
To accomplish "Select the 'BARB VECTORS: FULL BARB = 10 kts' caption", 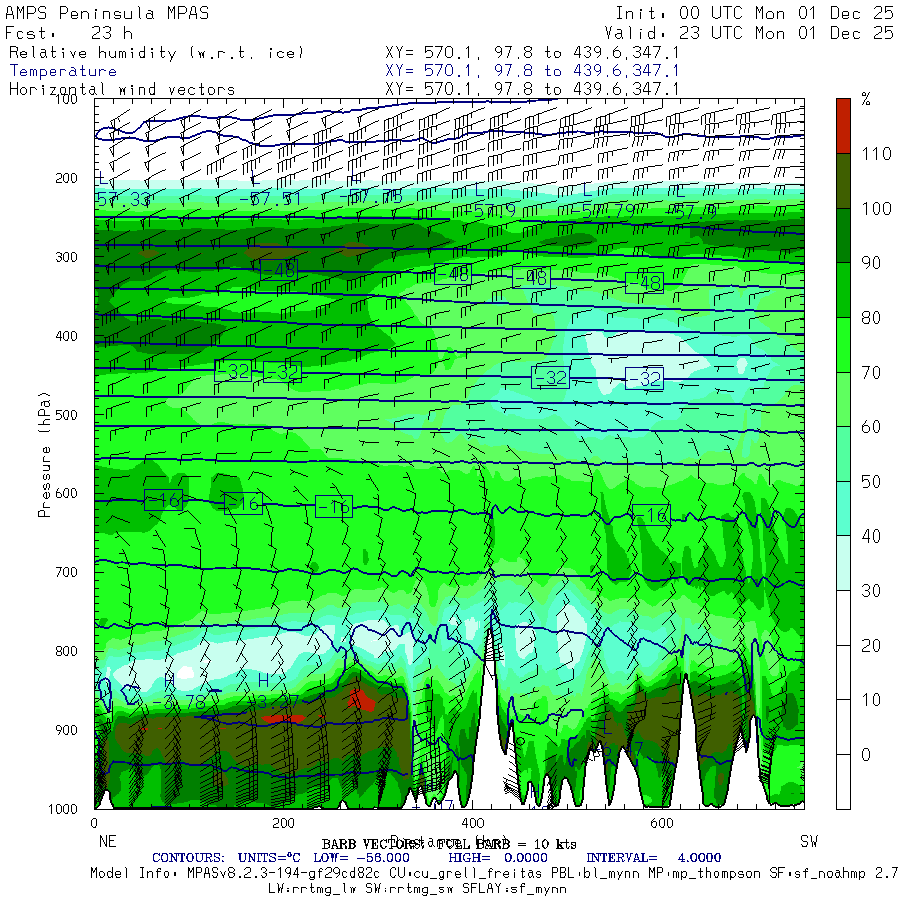I will coord(449,844).
